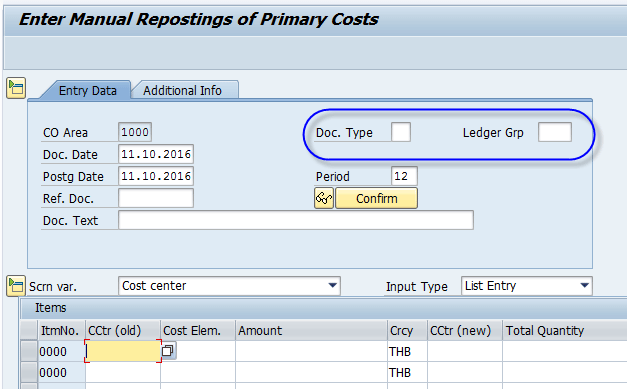Switch to the Additional Info tab
This screenshot has height=389, width=627.
click(x=182, y=90)
